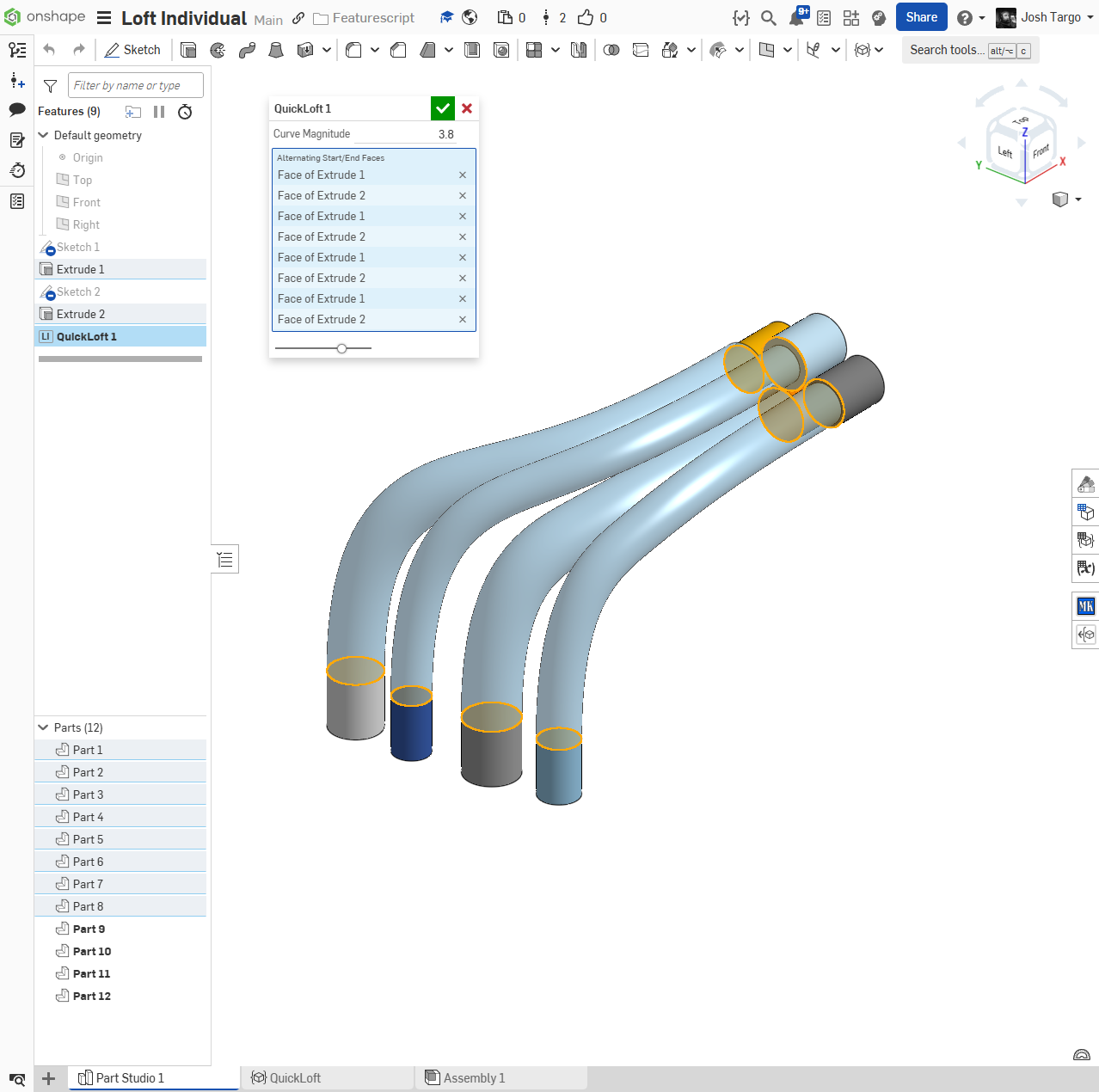Click the Boolean tool icon
Viewport: 1099px width, 1092px height.
click(x=611, y=50)
